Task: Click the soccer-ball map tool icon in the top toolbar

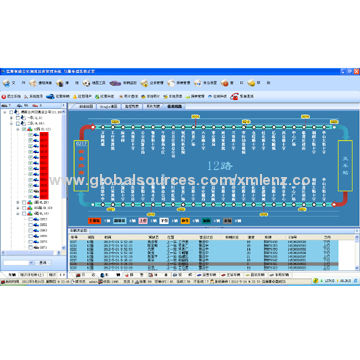Action: (x=86, y=83)
